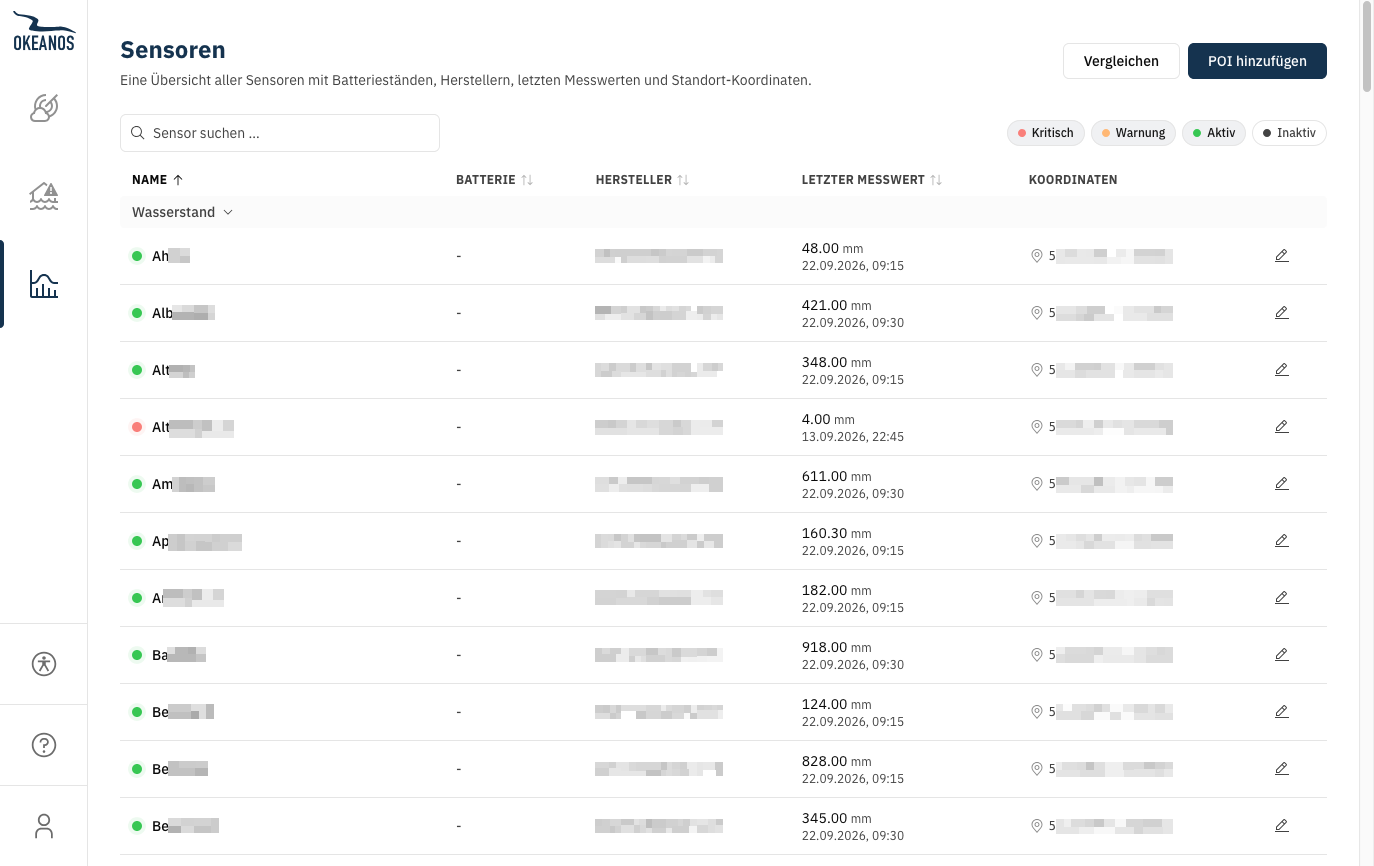Edit the sensor with 182.00 mm reading
The height and width of the screenshot is (866, 1374).
[x=1282, y=598]
